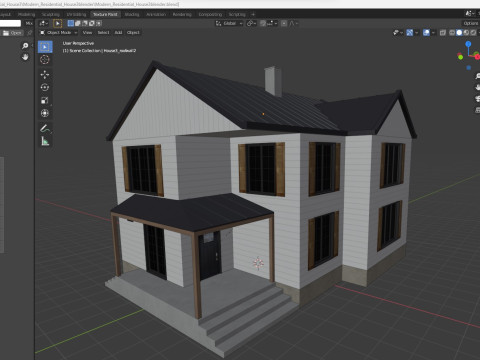Switch to Rendered viewport shading
The height and width of the screenshot is (360, 480).
click(473, 33)
